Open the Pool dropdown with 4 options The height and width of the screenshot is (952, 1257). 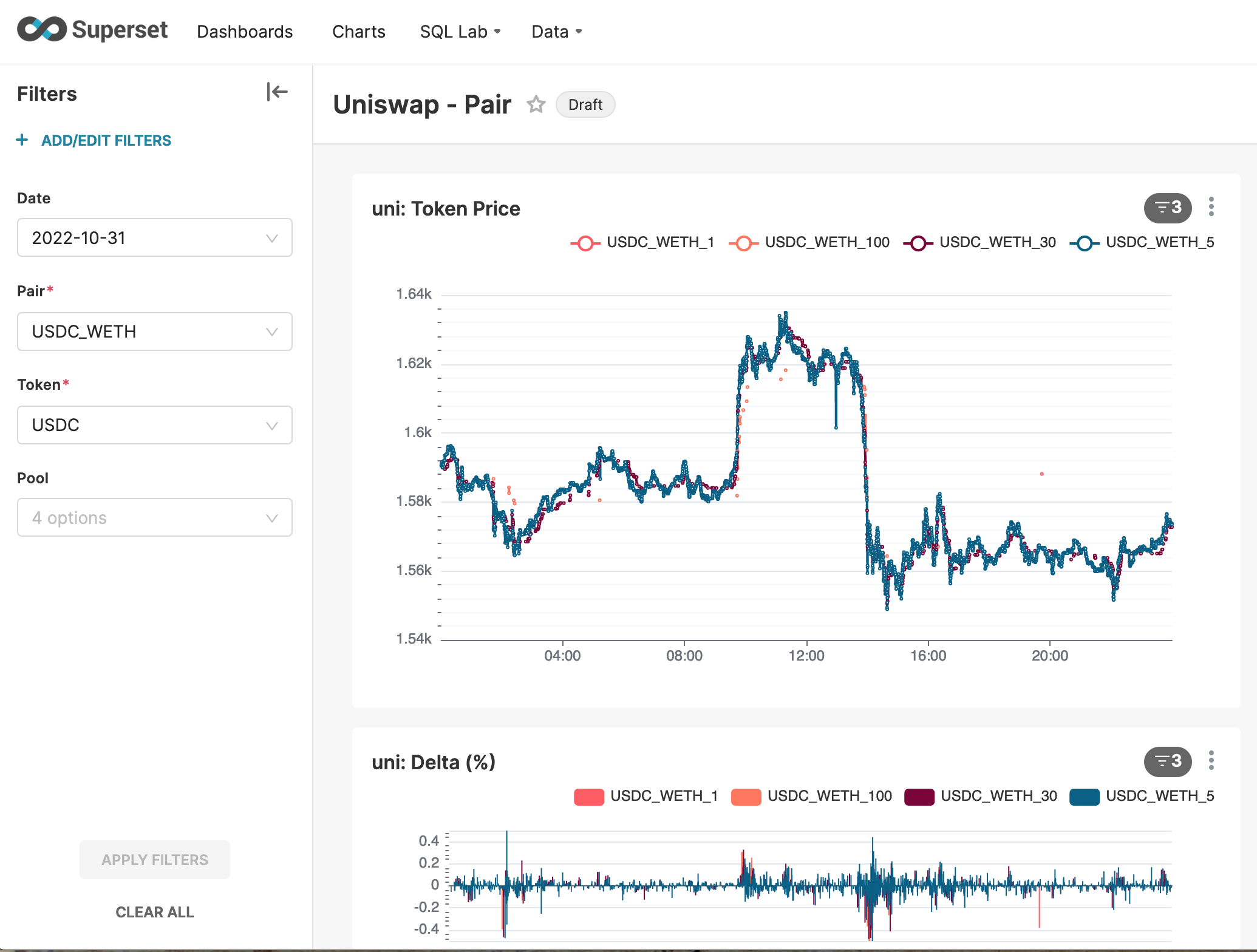[155, 517]
